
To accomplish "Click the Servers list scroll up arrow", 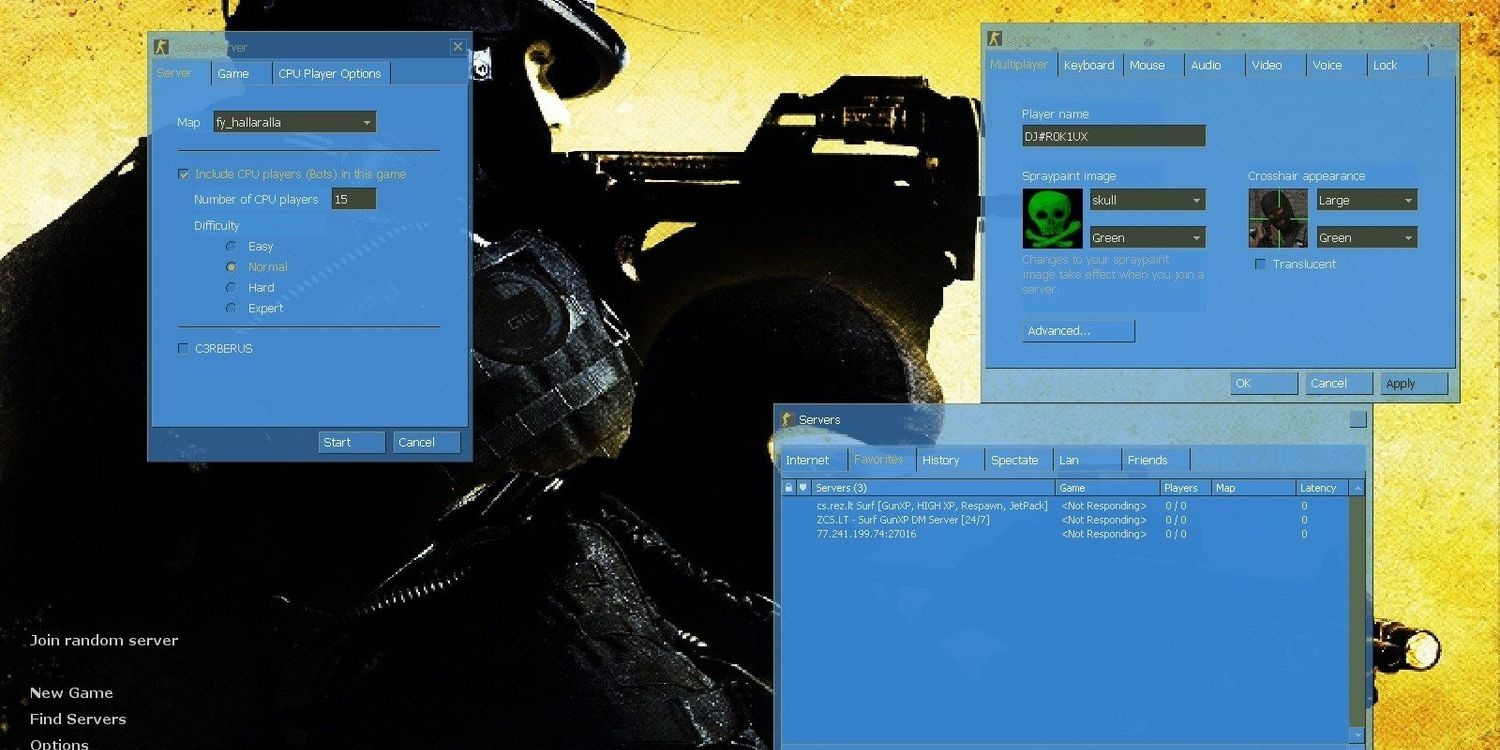I will tap(1357, 488).
